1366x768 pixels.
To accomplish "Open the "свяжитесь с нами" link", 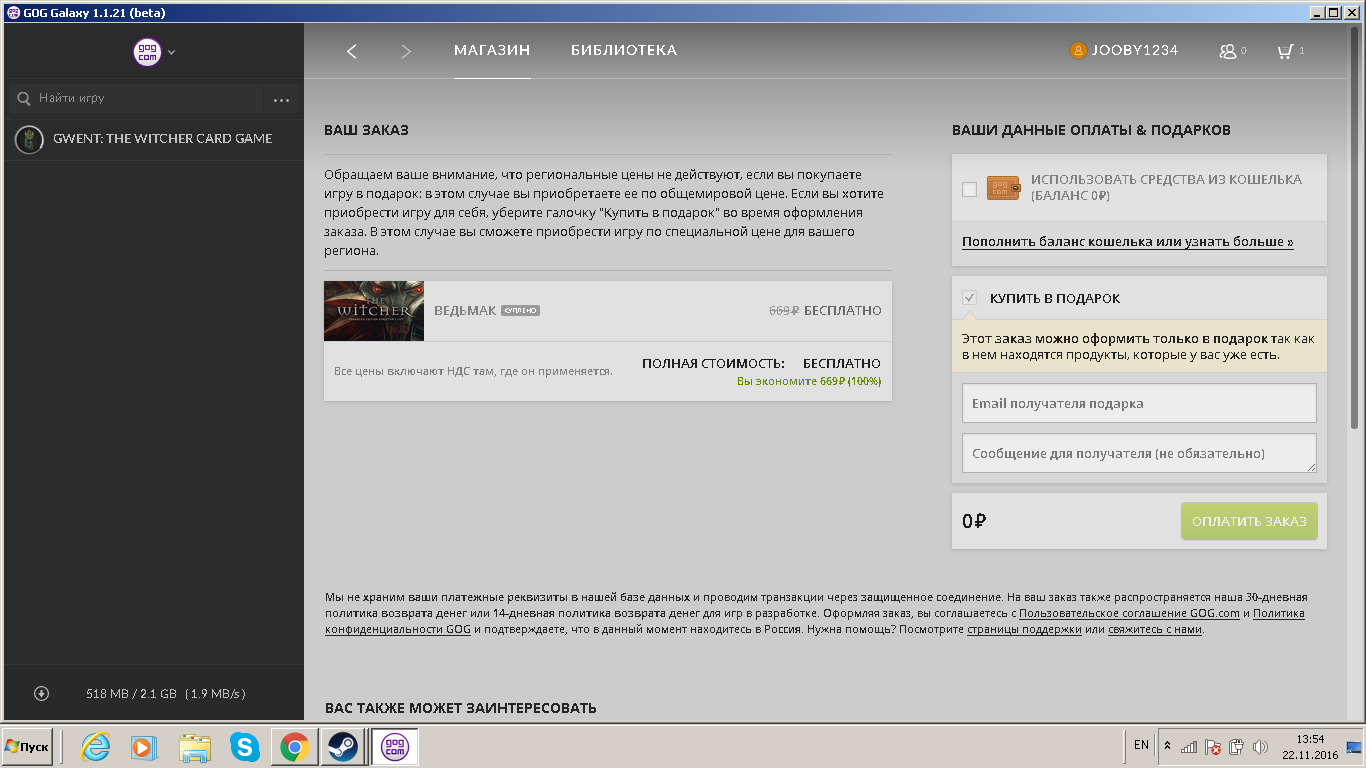I will coord(1155,629).
